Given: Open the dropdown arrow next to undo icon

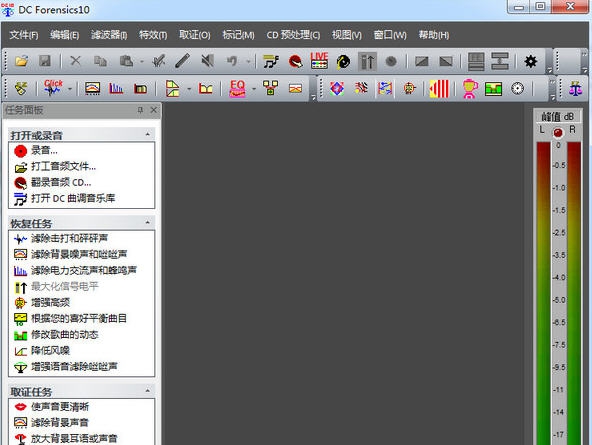Looking at the screenshot, I should pos(248,61).
